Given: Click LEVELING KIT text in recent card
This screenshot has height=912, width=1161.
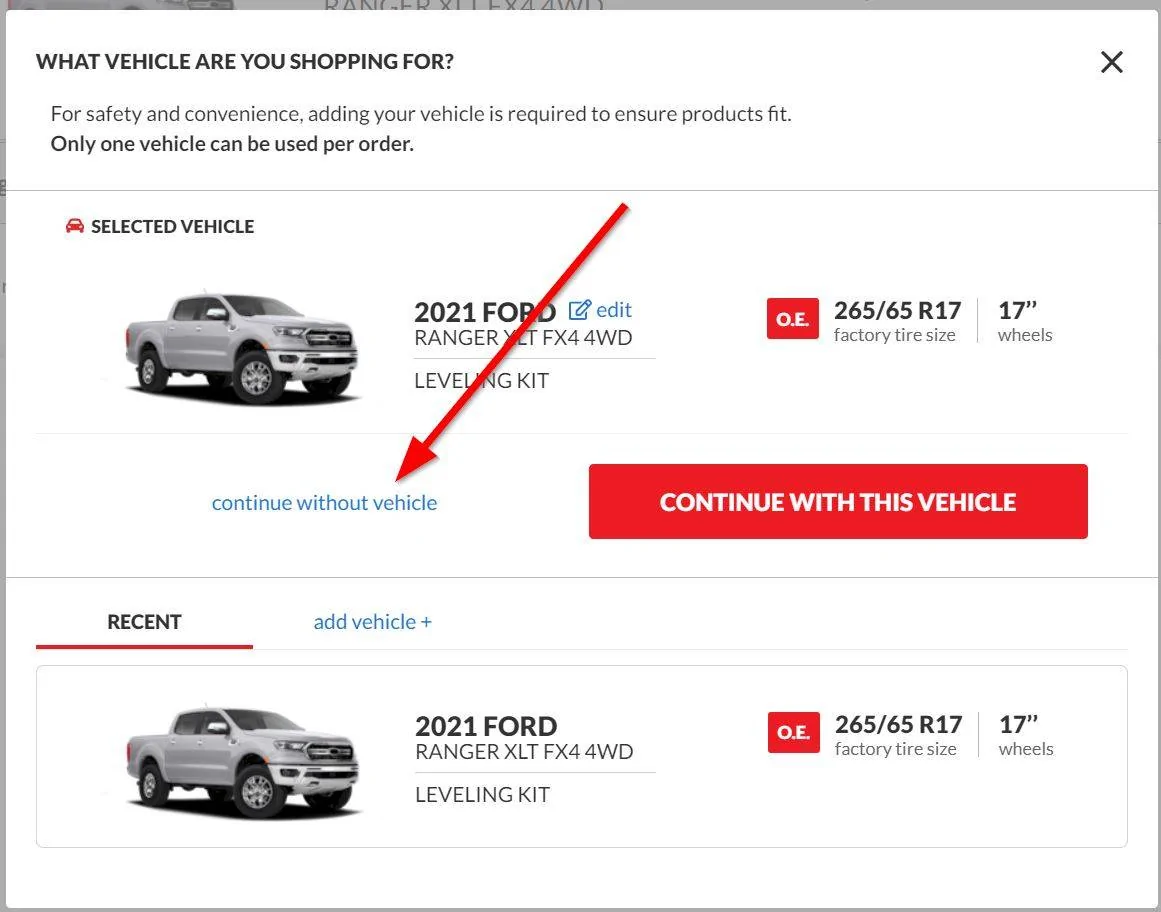Looking at the screenshot, I should click(x=483, y=794).
